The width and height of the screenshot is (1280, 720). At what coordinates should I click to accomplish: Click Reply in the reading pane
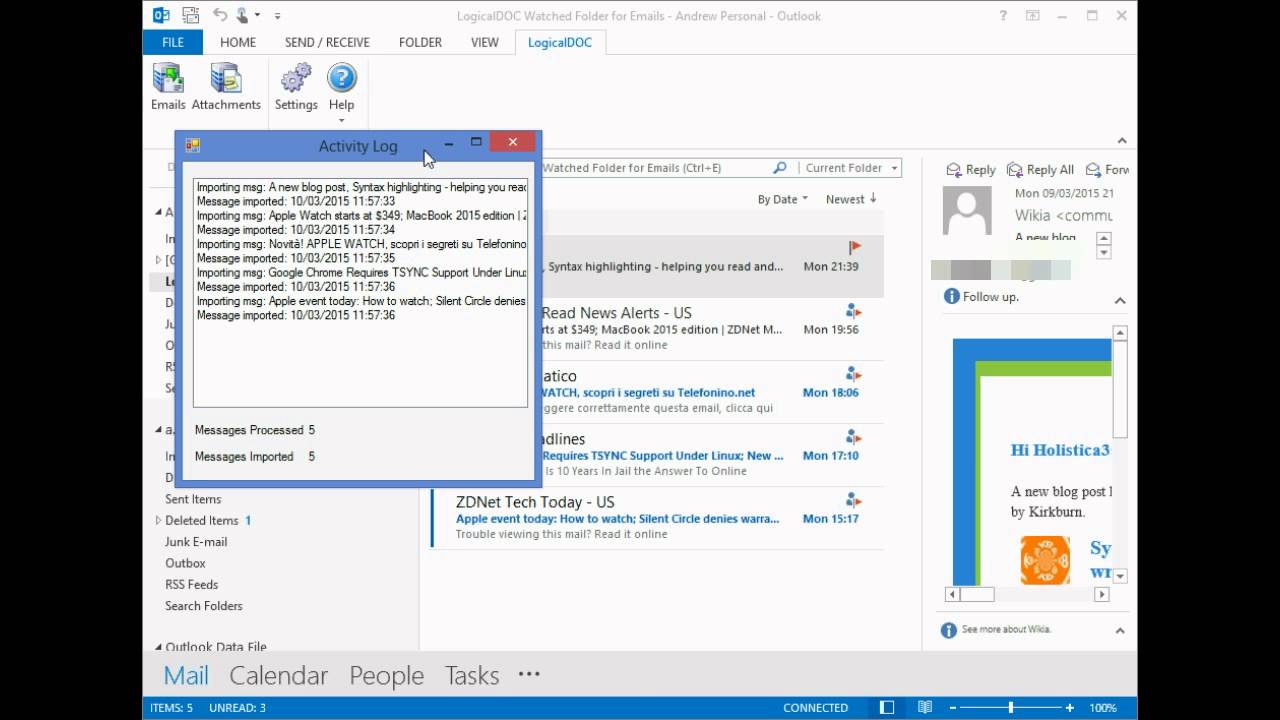(x=971, y=169)
